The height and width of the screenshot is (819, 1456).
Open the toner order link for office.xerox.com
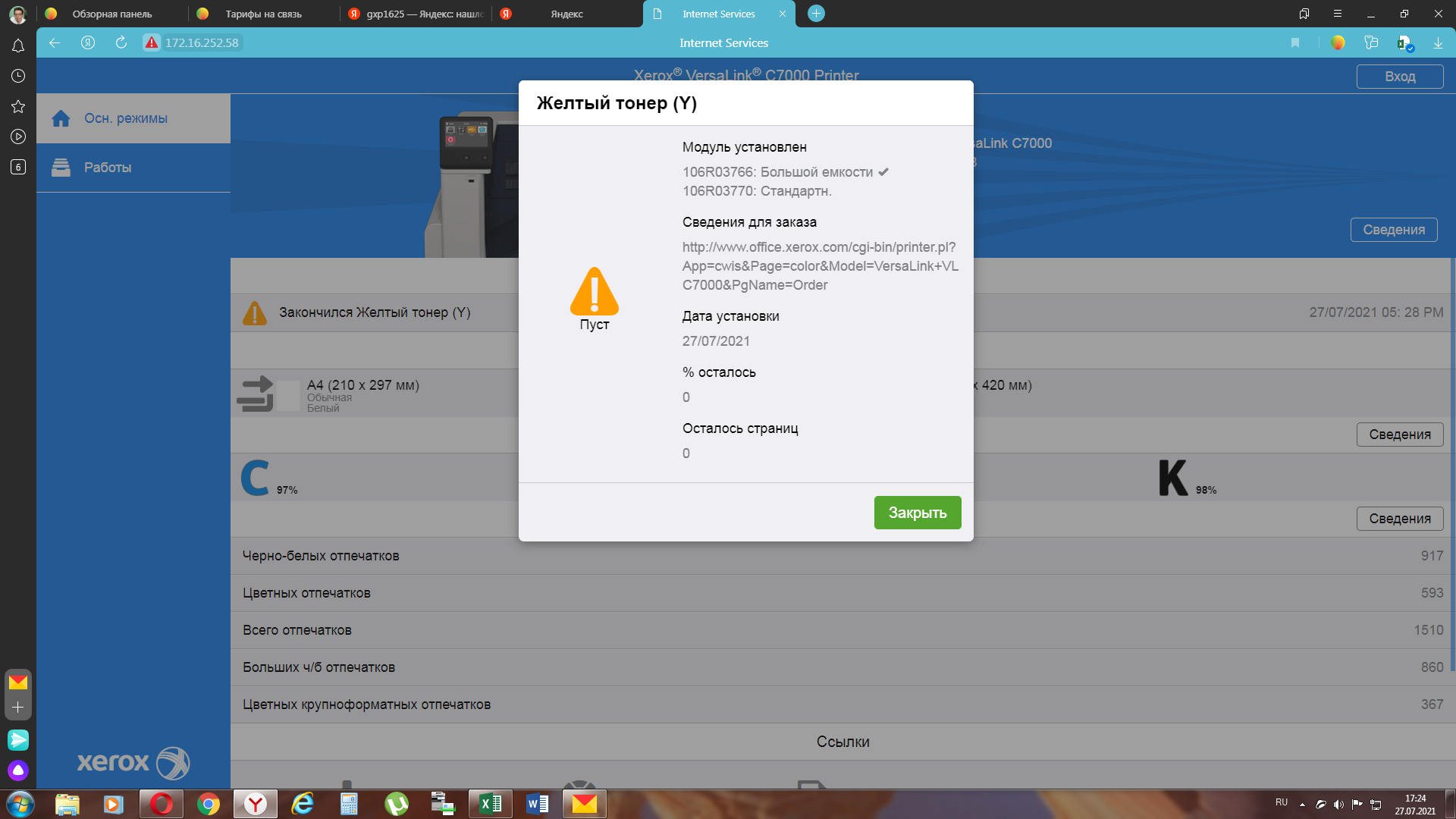[821, 266]
